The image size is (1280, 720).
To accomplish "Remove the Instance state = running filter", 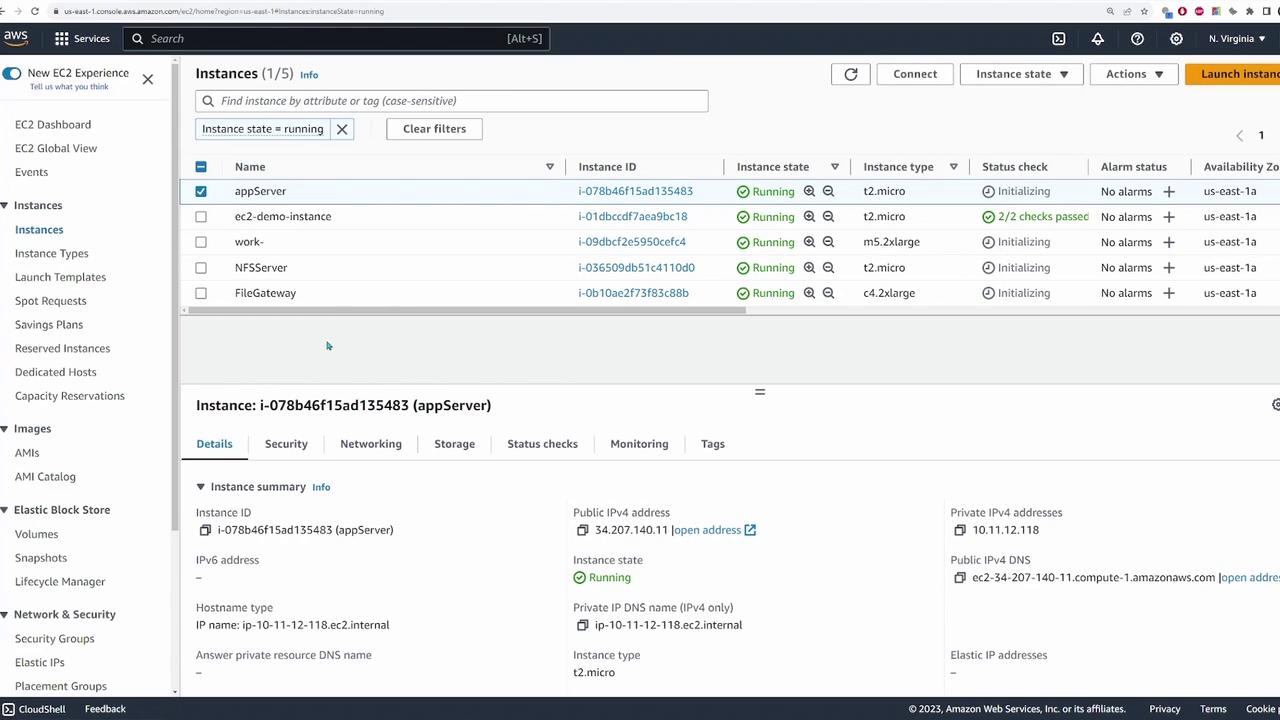I will pyautogui.click(x=342, y=129).
